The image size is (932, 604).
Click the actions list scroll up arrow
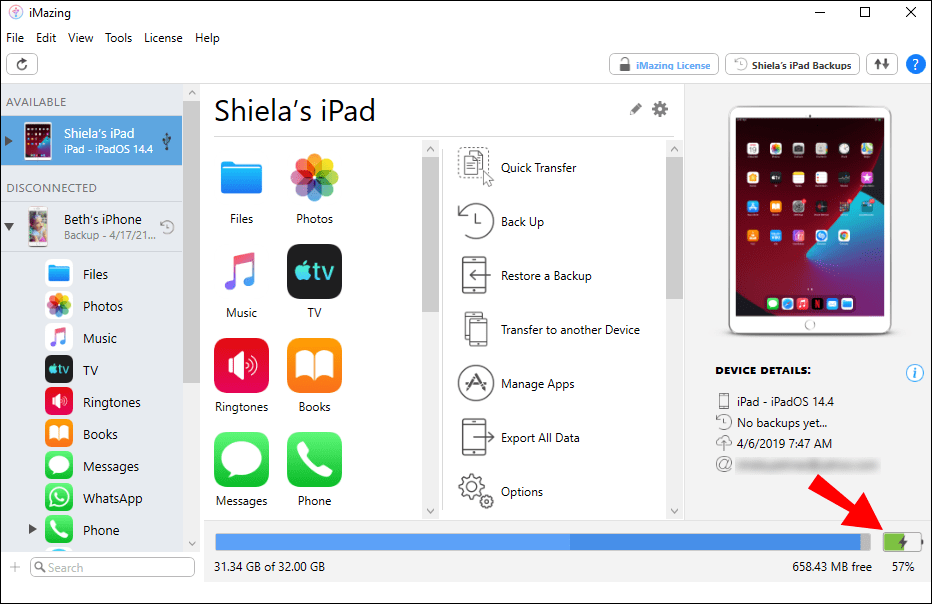point(674,149)
